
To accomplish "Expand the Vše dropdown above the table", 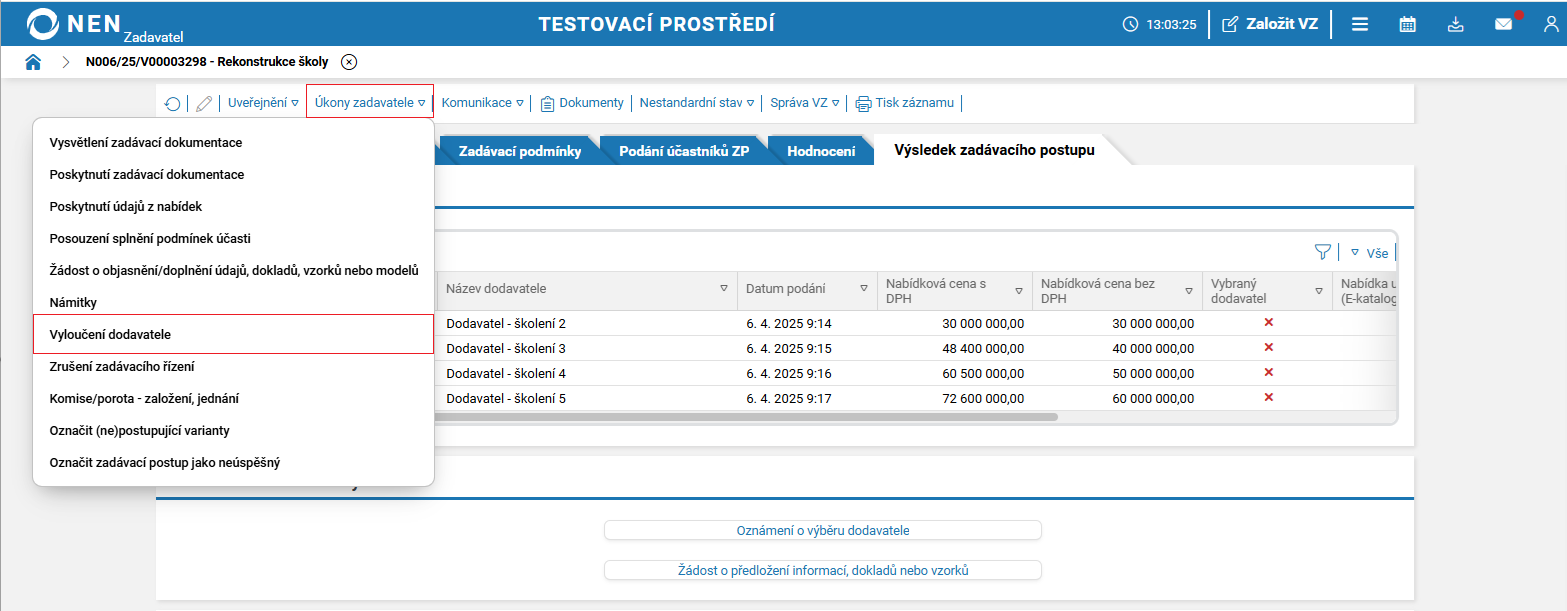I will point(1368,252).
